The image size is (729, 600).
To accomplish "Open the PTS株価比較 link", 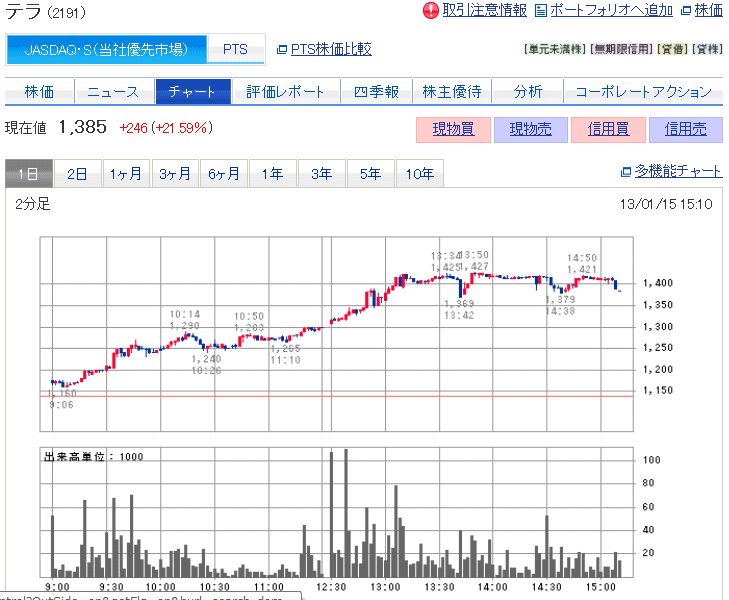I will coord(331,49).
